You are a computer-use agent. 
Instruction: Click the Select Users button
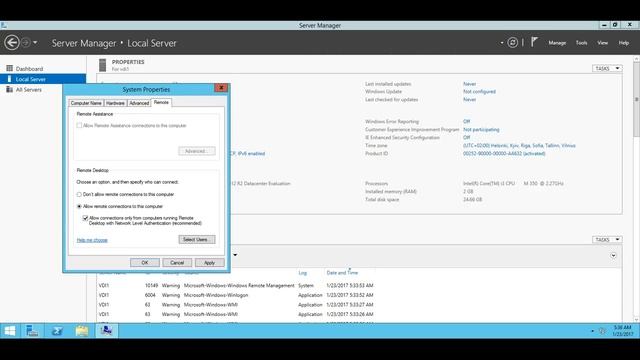pyautogui.click(x=197, y=240)
